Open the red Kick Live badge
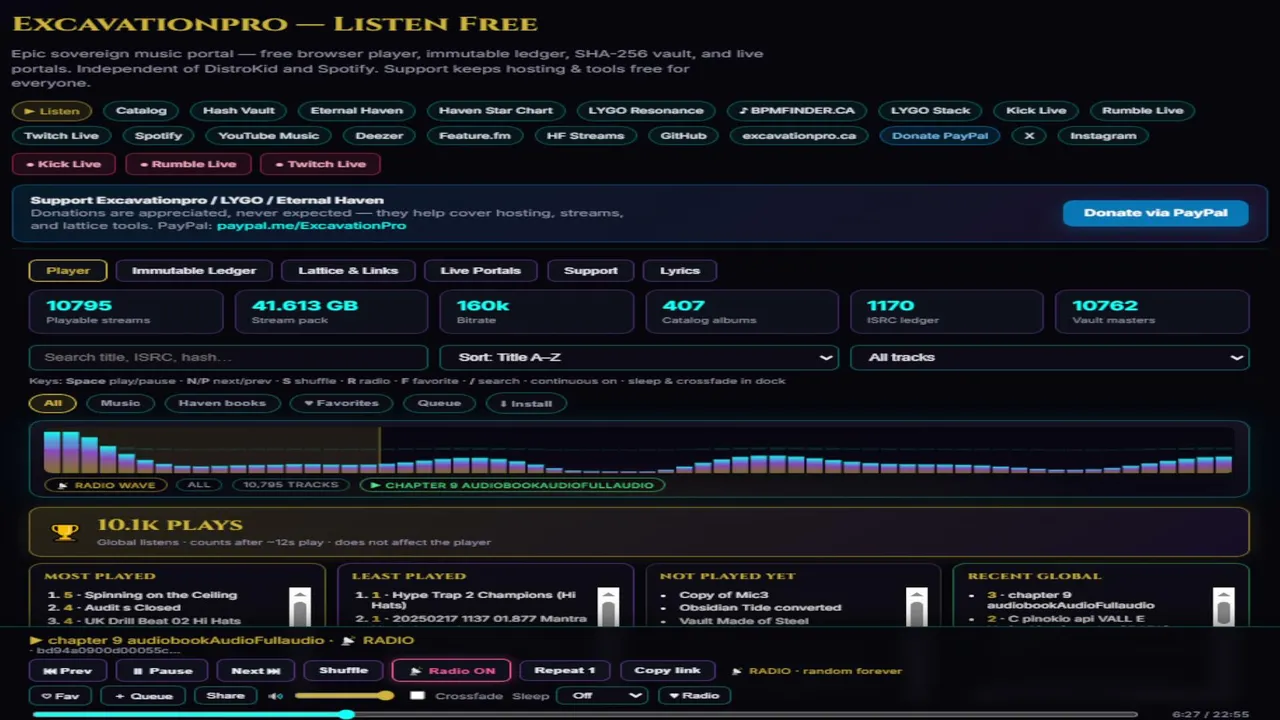The width and height of the screenshot is (1280, 720). 64,164
